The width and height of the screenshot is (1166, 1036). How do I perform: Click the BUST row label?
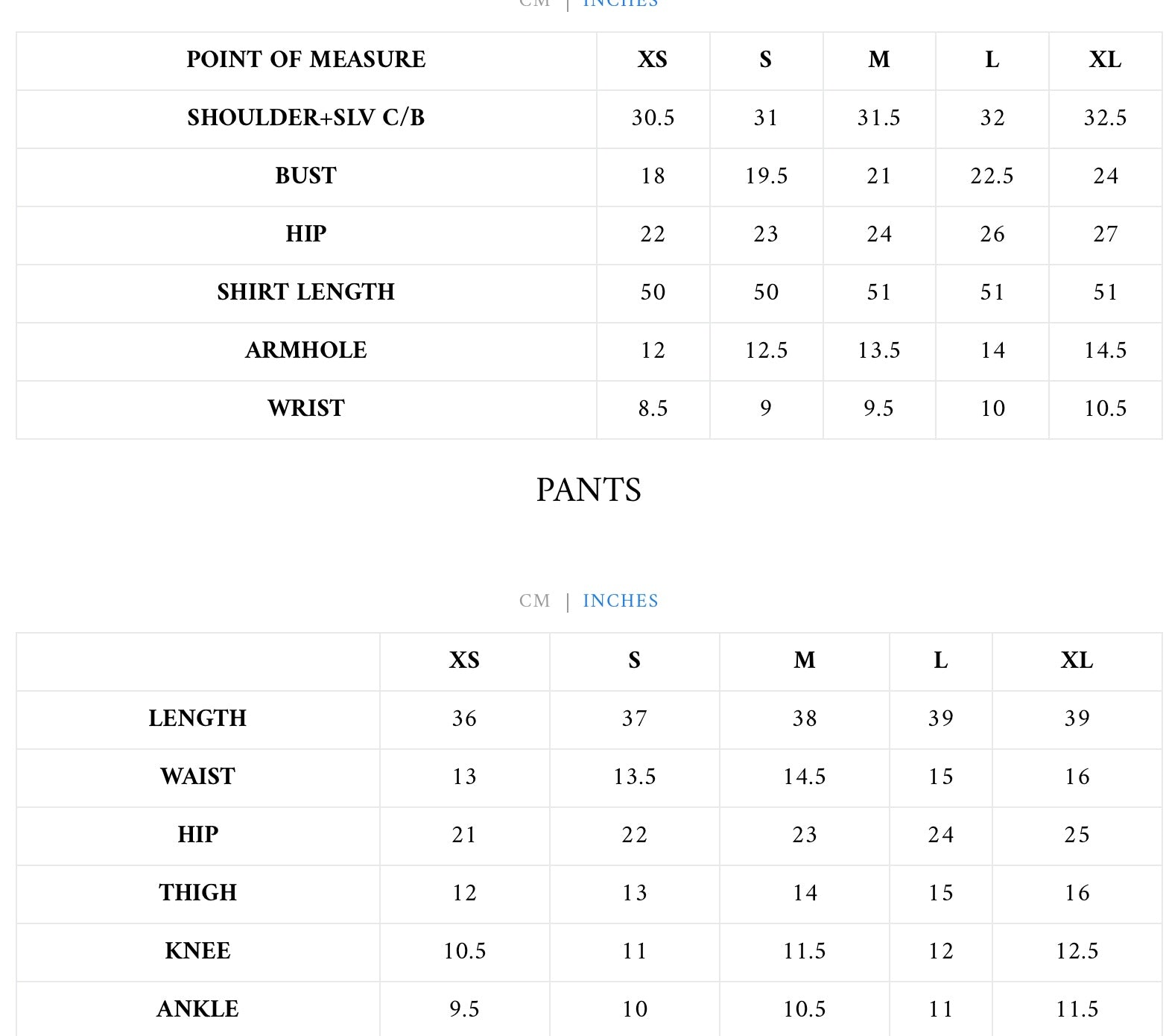pos(305,176)
